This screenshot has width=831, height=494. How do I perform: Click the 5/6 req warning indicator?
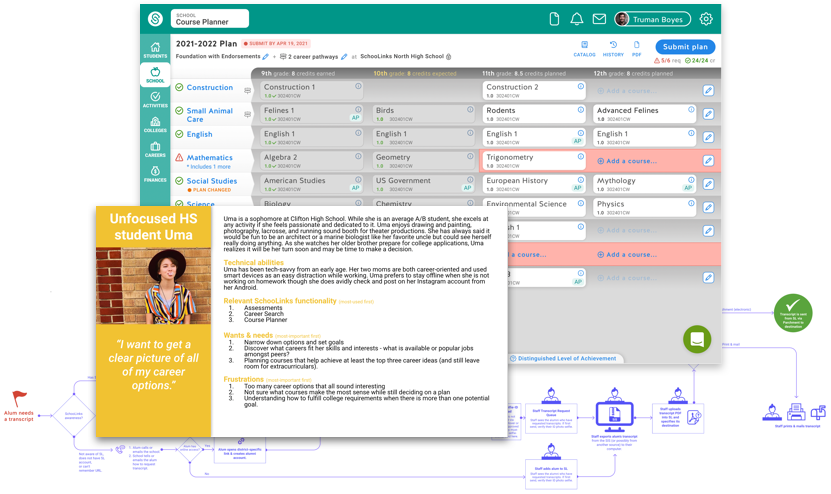pos(668,60)
